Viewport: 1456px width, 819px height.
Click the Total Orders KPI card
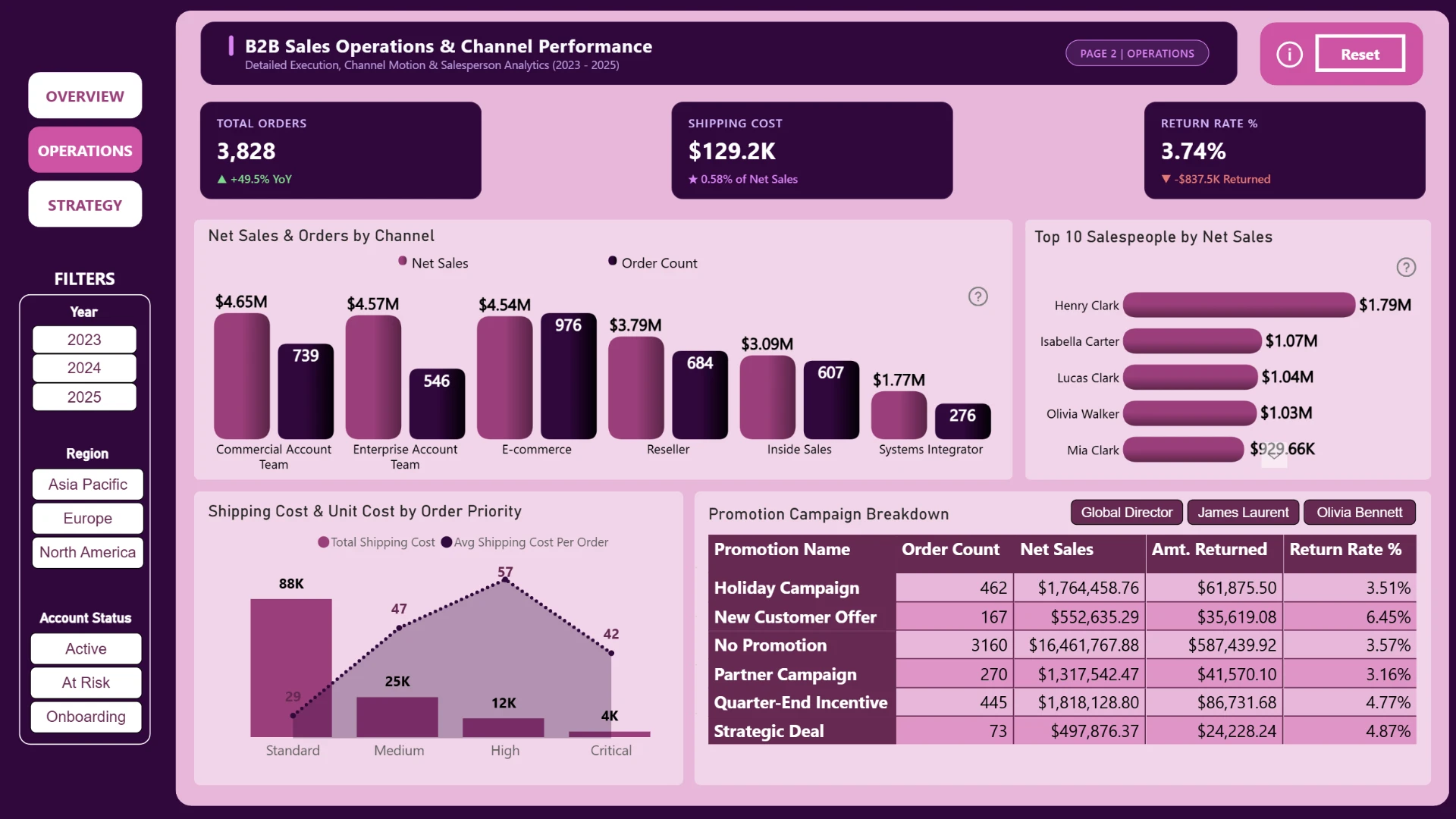pyautogui.click(x=340, y=150)
